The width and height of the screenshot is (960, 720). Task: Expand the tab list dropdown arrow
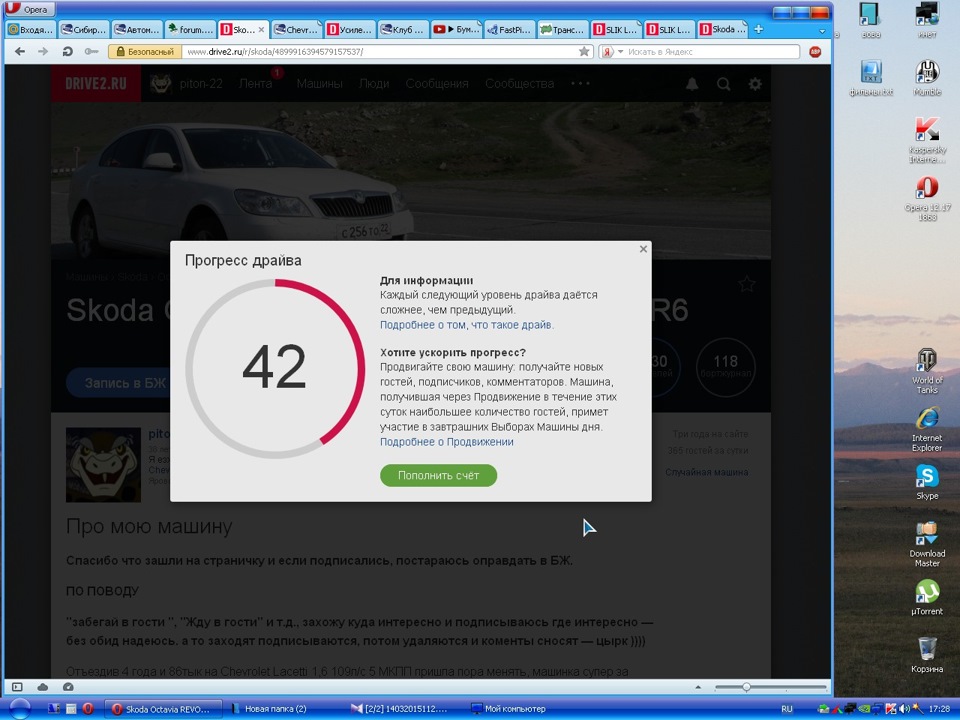point(822,31)
